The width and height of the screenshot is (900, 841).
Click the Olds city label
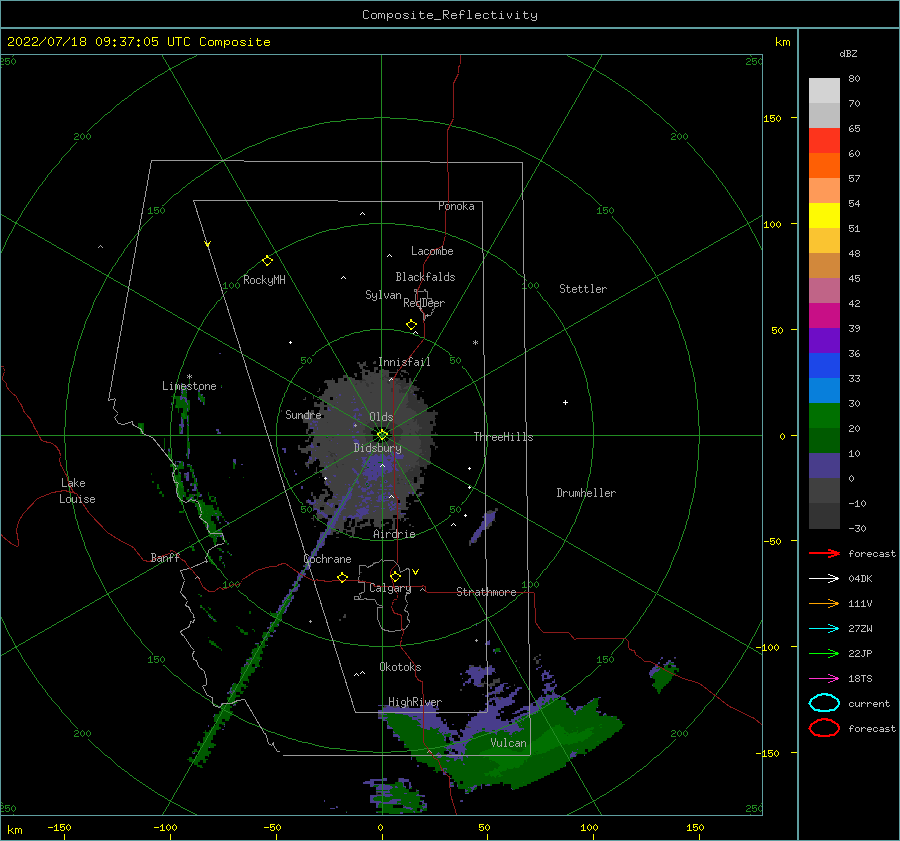[x=381, y=417]
